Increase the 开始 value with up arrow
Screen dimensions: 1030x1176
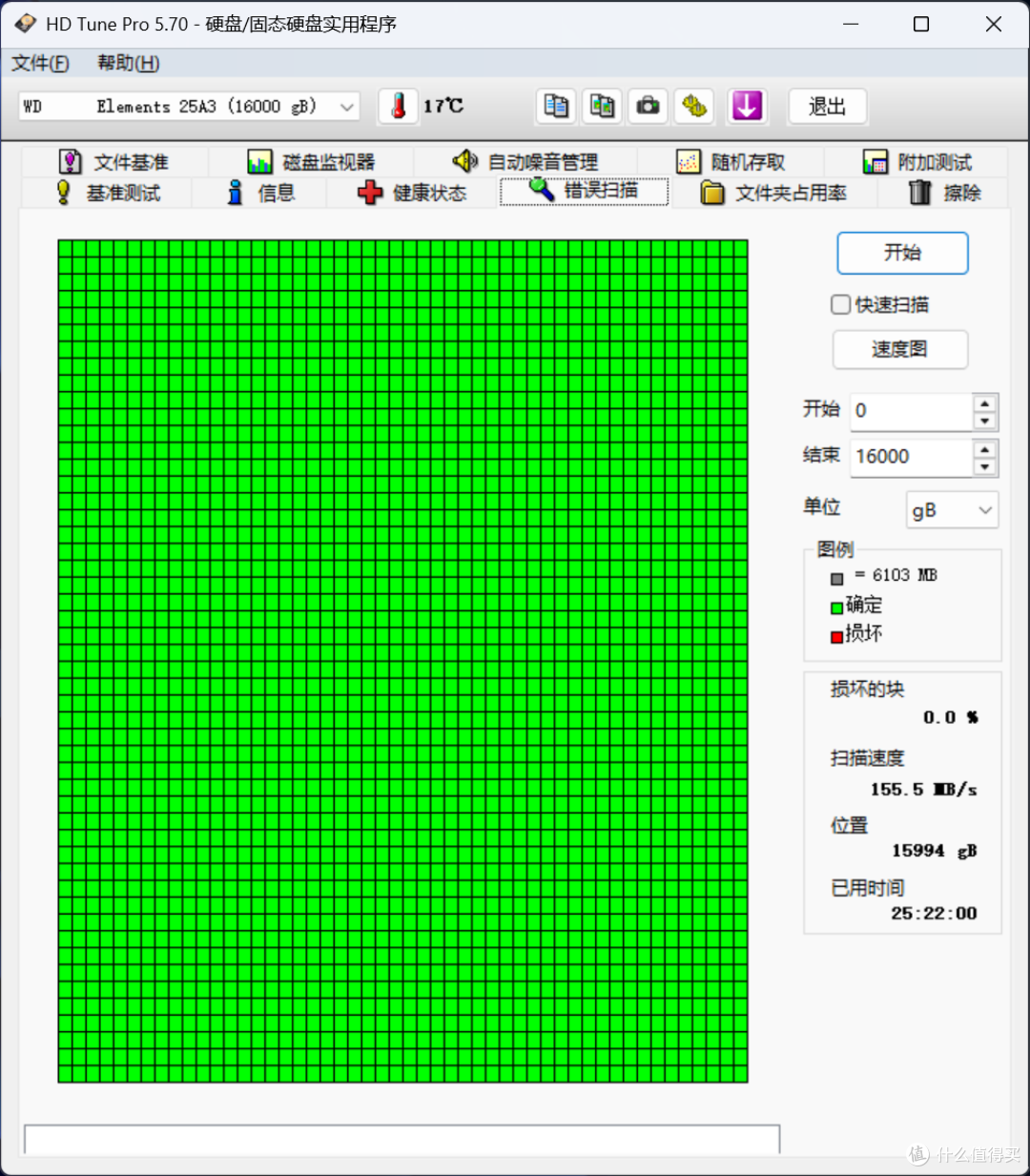point(985,402)
